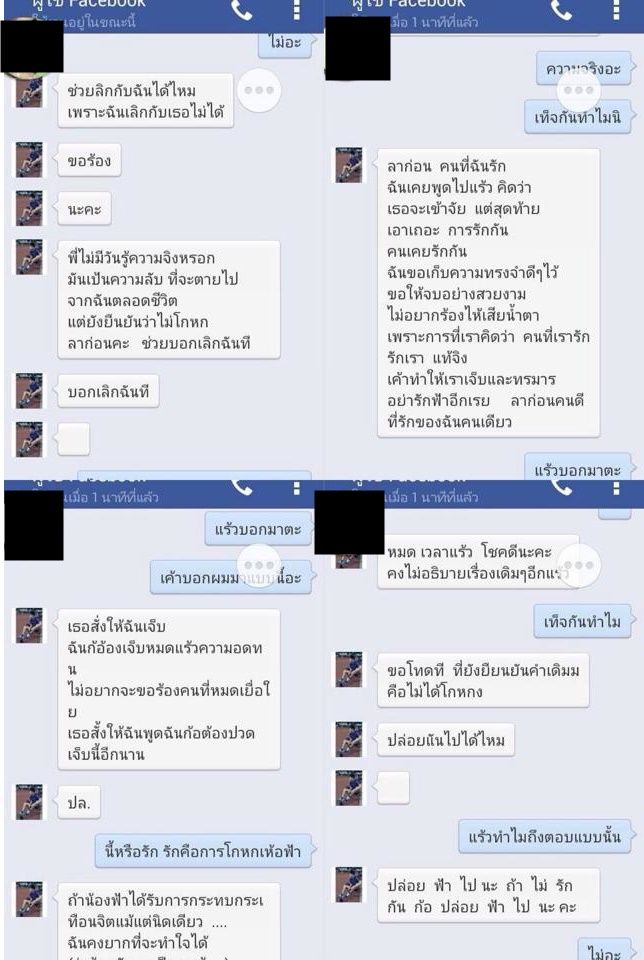The image size is (644, 960).
Task: Tap the typing-dots chat head beside "หมด เวลาแร้ว โชคดีนะคะ"
Action: click(x=578, y=565)
